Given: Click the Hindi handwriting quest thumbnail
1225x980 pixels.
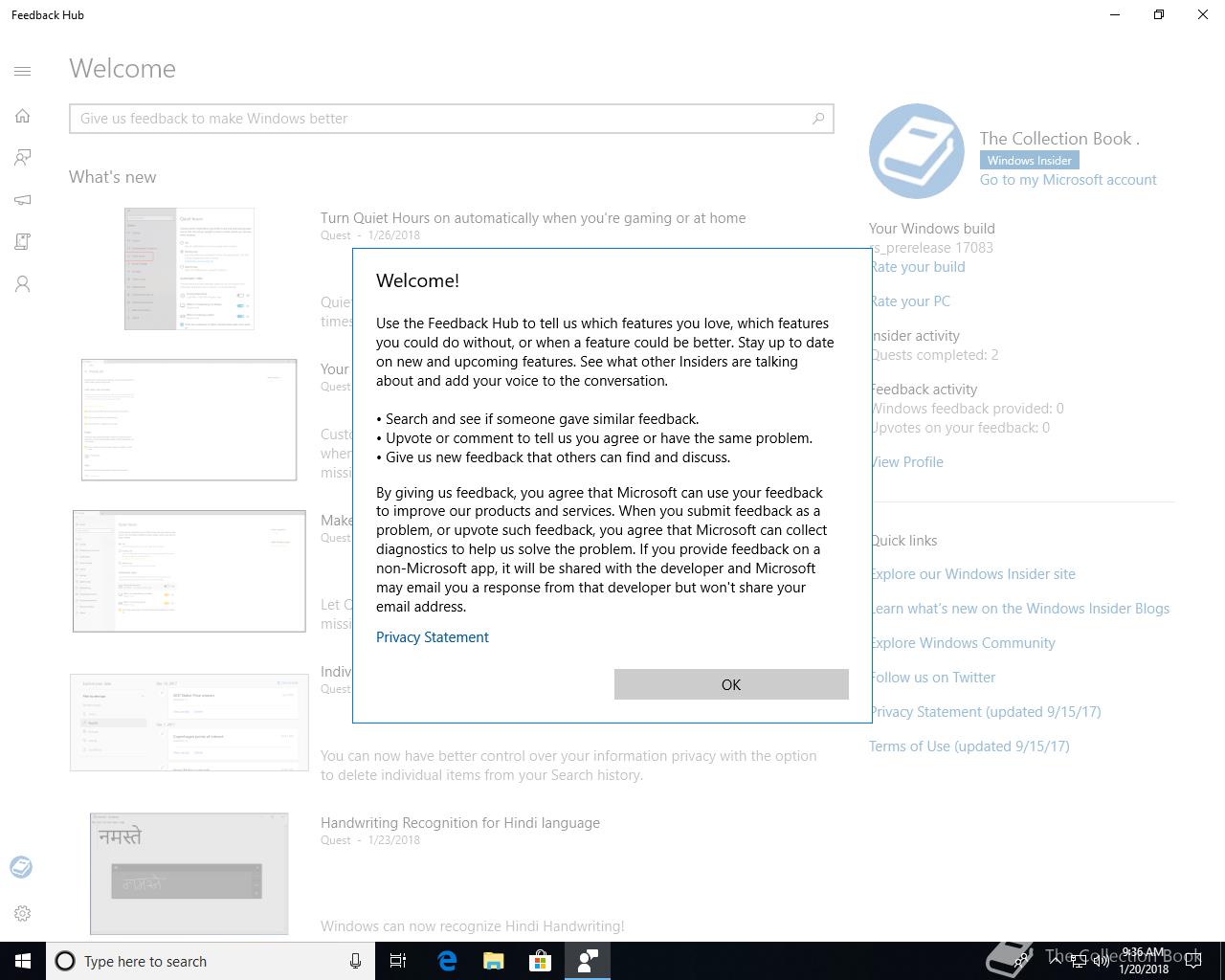Looking at the screenshot, I should pyautogui.click(x=189, y=874).
